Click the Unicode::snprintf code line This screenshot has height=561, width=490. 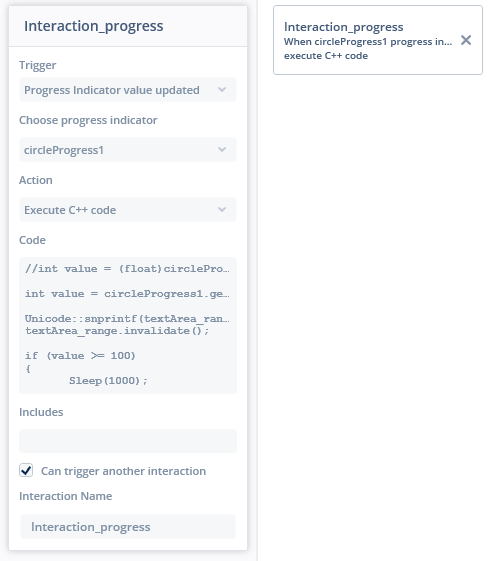click(127, 318)
